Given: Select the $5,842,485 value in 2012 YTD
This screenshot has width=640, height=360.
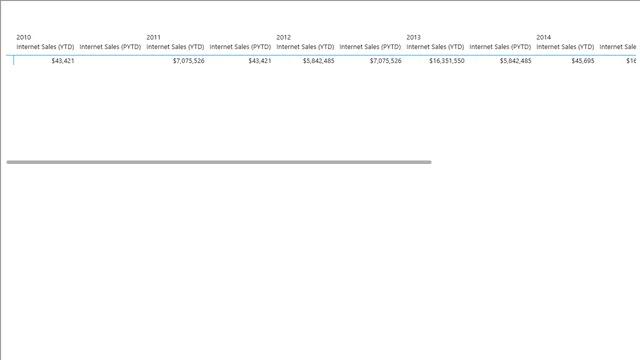Looking at the screenshot, I should click(x=318, y=61).
